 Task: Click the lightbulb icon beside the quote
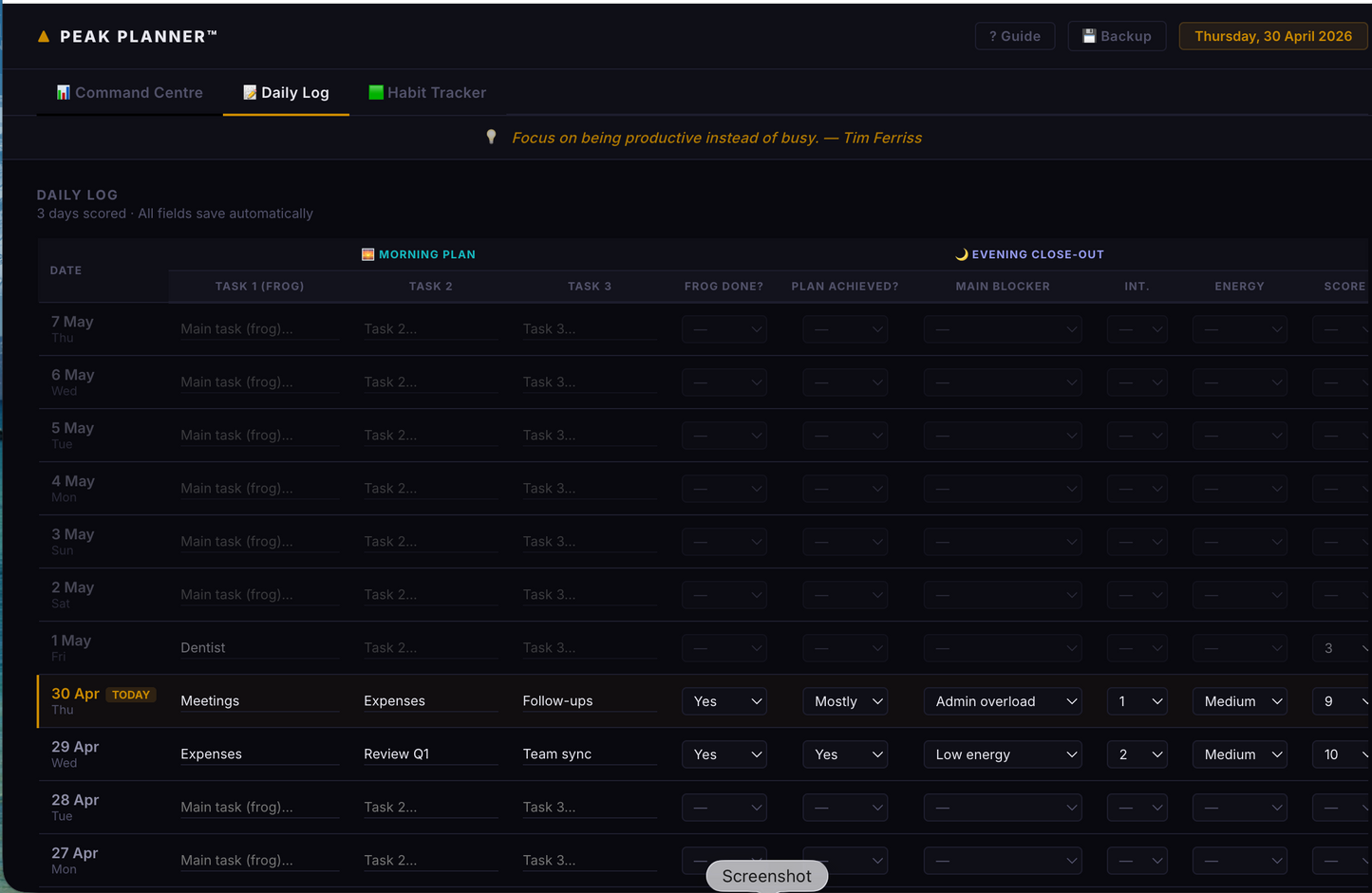point(491,137)
